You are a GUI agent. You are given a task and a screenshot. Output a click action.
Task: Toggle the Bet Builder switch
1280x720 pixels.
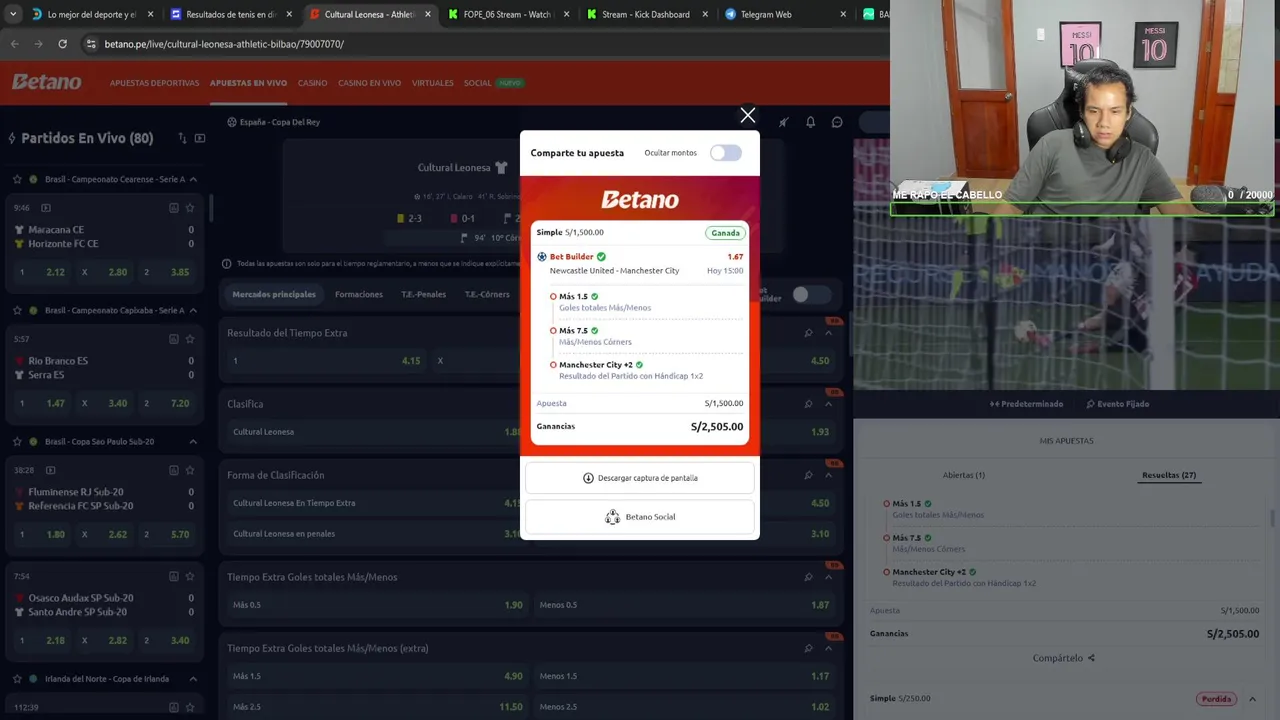811,294
